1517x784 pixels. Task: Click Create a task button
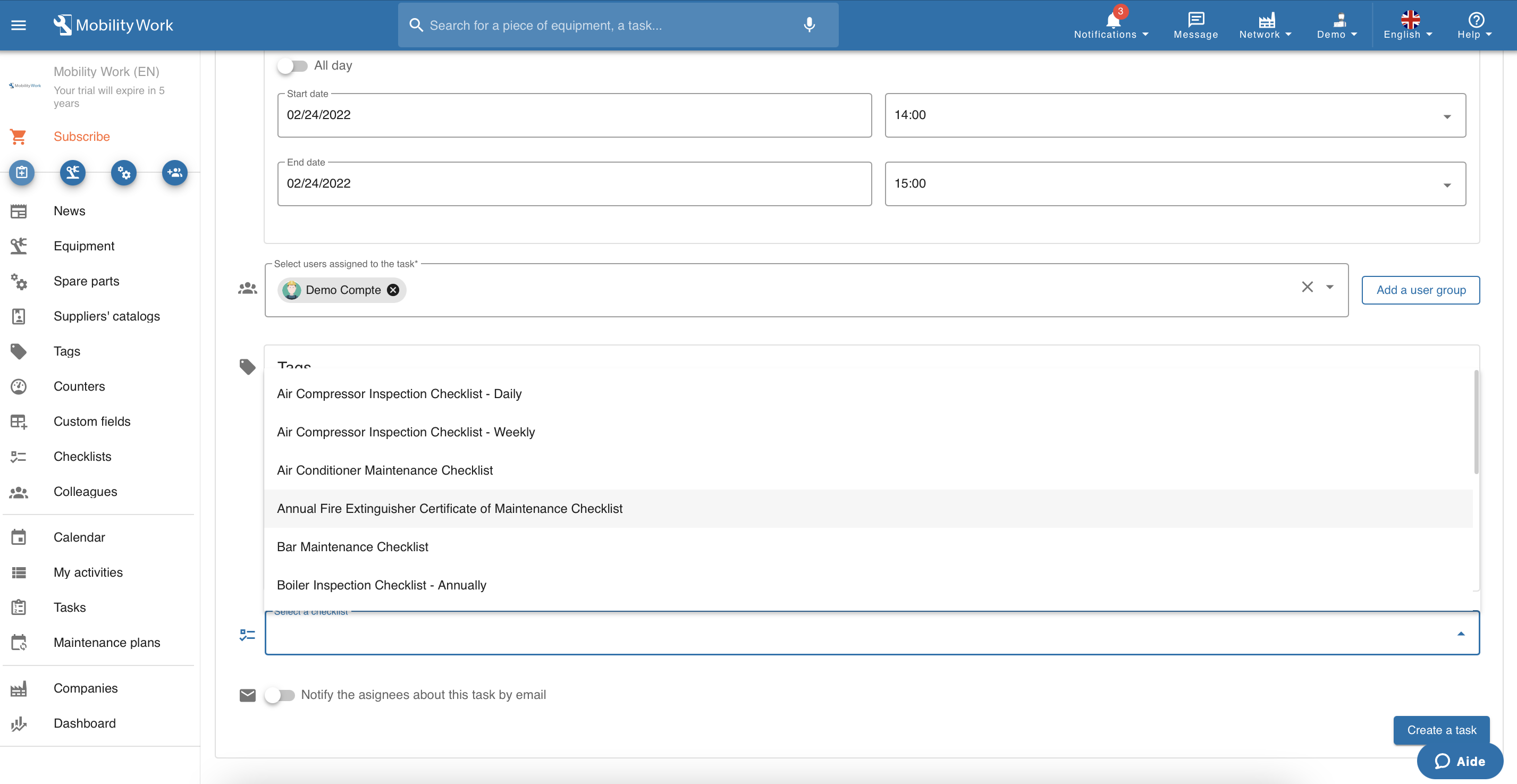[x=1441, y=730]
